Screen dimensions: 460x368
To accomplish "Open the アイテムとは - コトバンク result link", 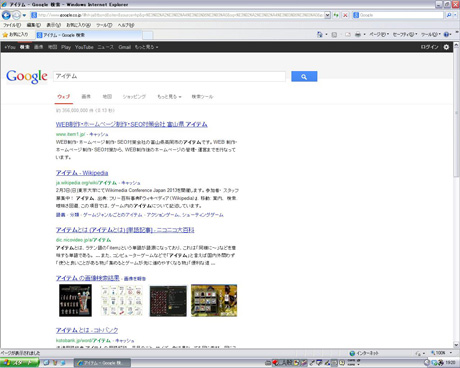I will [x=87, y=330].
